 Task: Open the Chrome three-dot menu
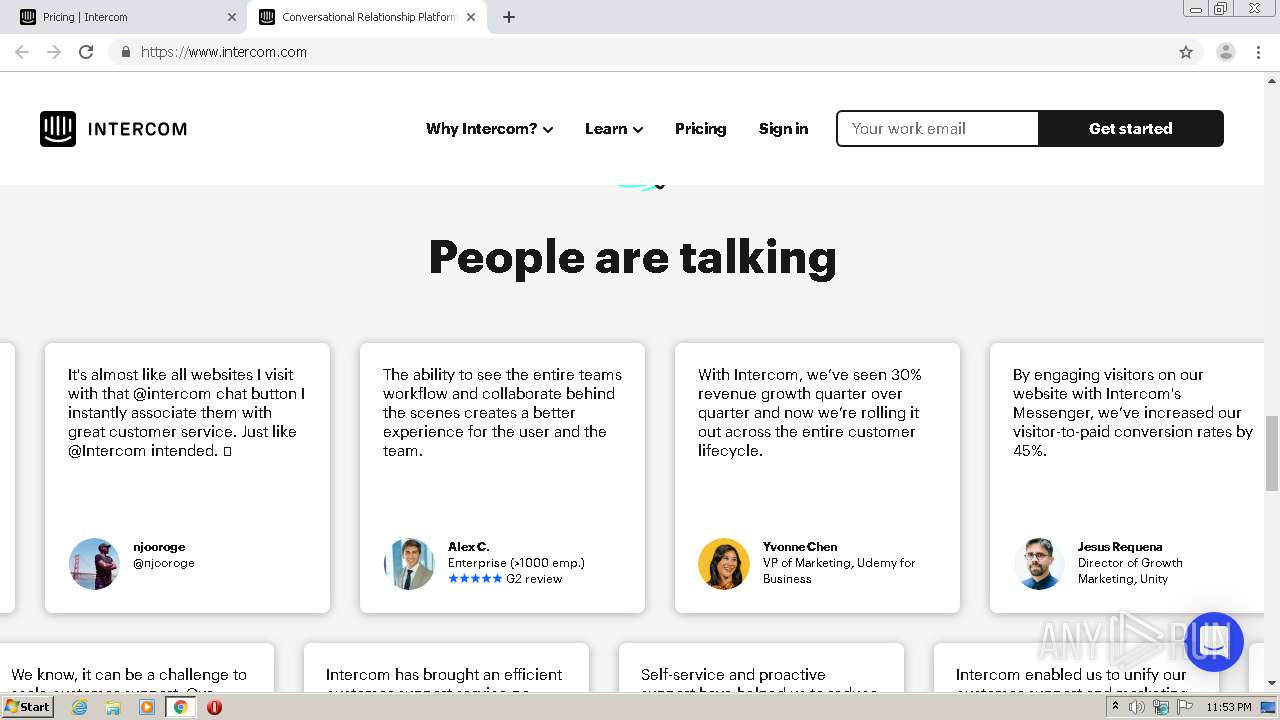1258,52
